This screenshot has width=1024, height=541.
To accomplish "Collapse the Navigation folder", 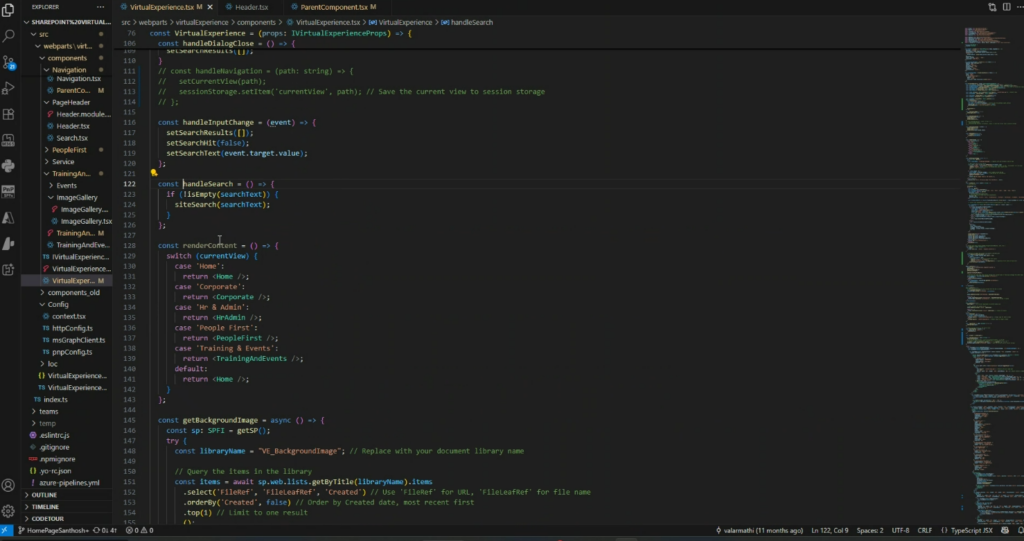I will point(69,70).
